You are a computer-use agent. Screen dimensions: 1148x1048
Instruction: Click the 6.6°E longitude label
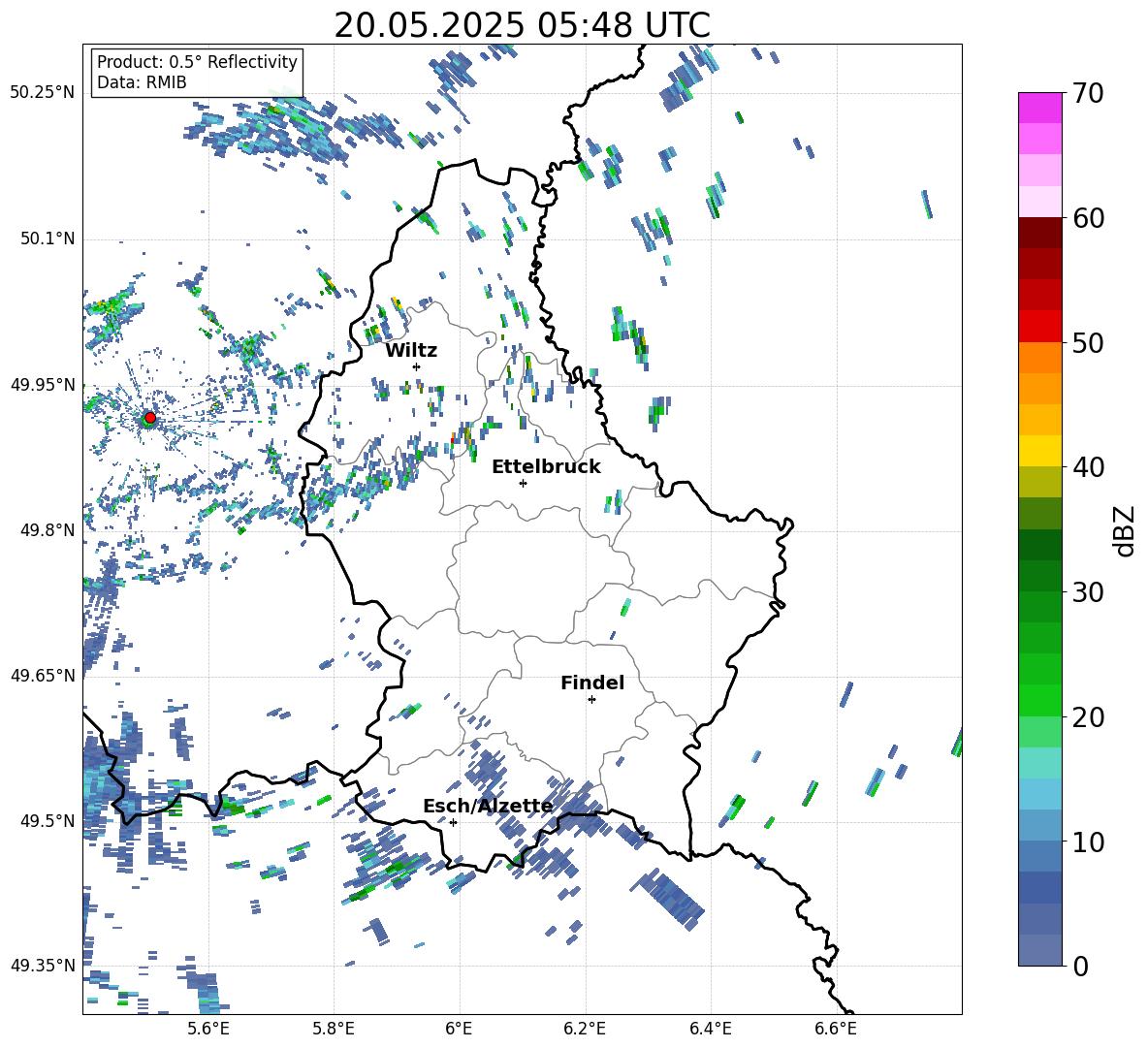pos(836,1029)
